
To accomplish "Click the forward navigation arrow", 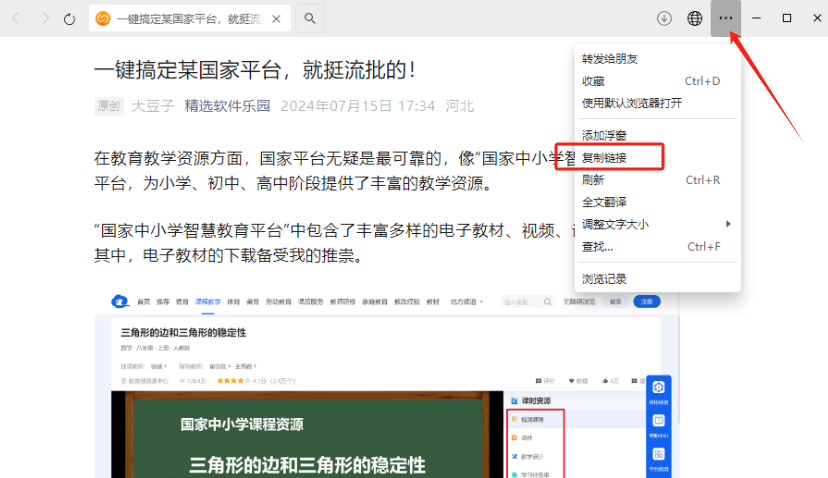I will point(42,19).
